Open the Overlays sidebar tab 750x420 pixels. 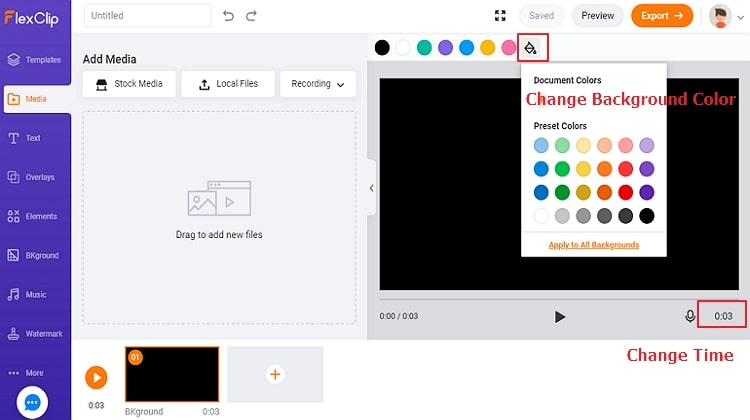[x=32, y=177]
